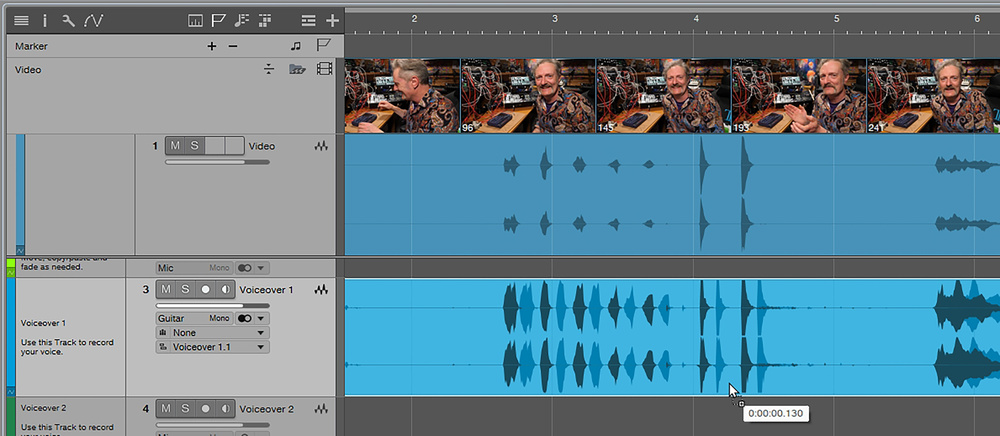The width and height of the screenshot is (1000, 436).
Task: Arm record on Voiceover 1 track
Action: pyautogui.click(x=206, y=290)
